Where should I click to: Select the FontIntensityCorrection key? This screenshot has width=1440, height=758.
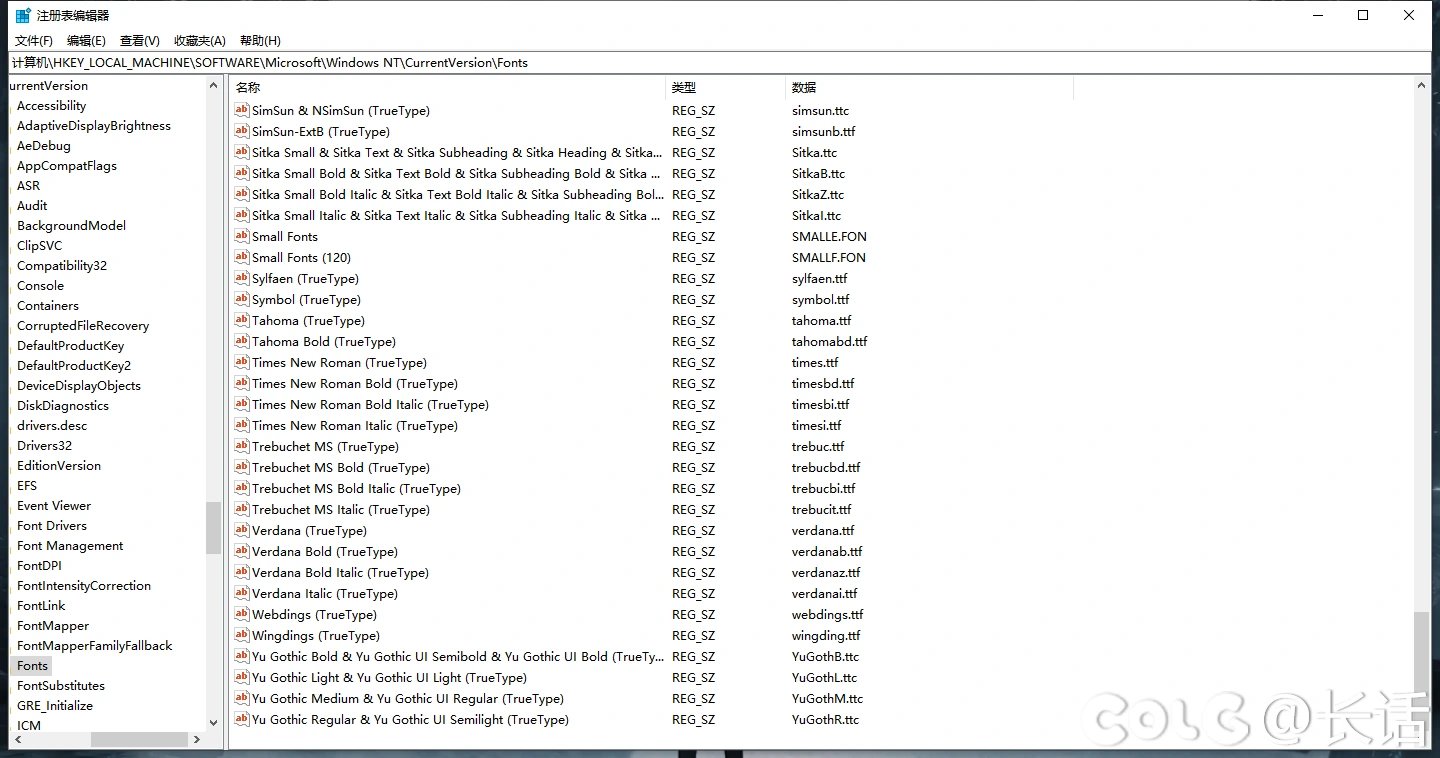84,586
